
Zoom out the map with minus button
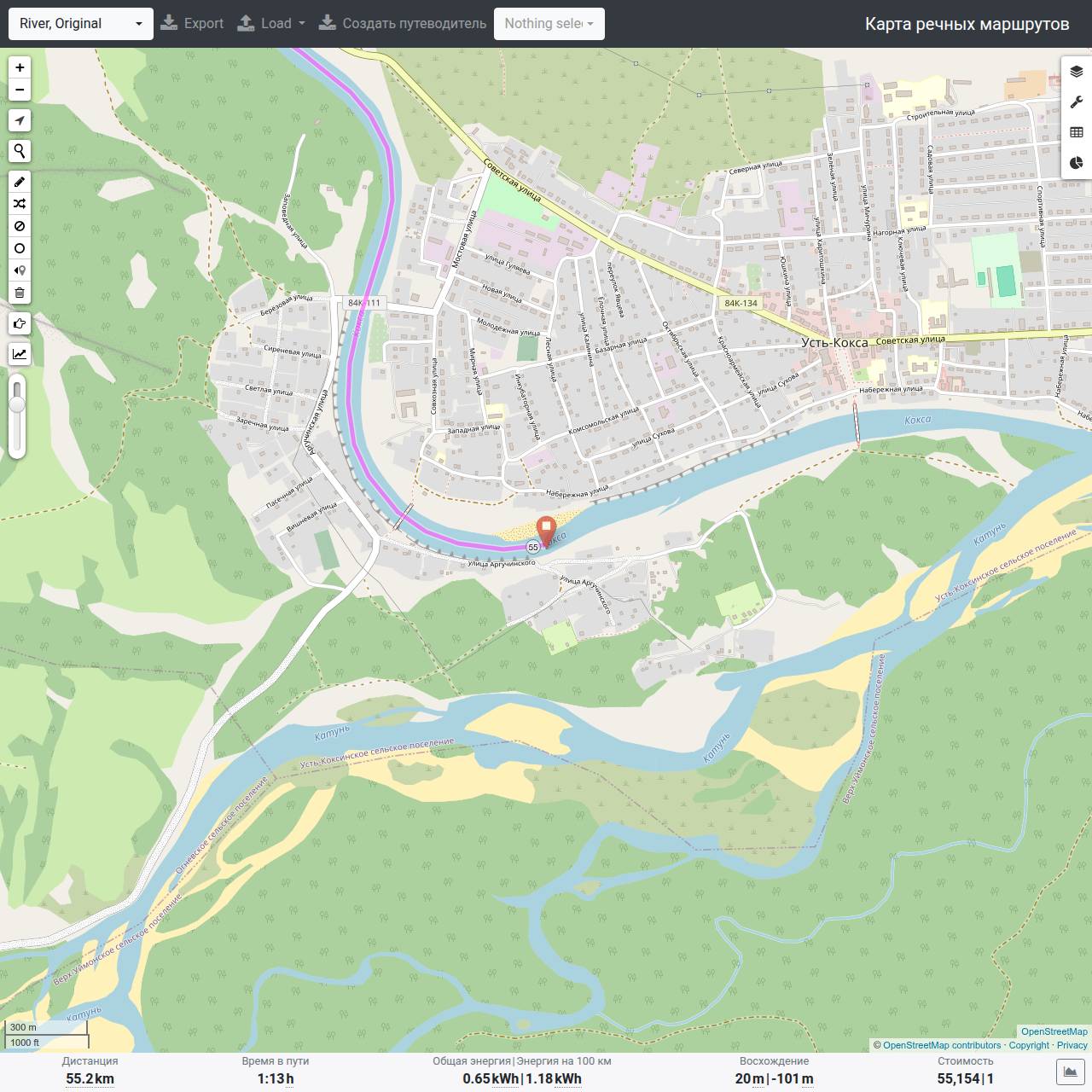(20, 90)
